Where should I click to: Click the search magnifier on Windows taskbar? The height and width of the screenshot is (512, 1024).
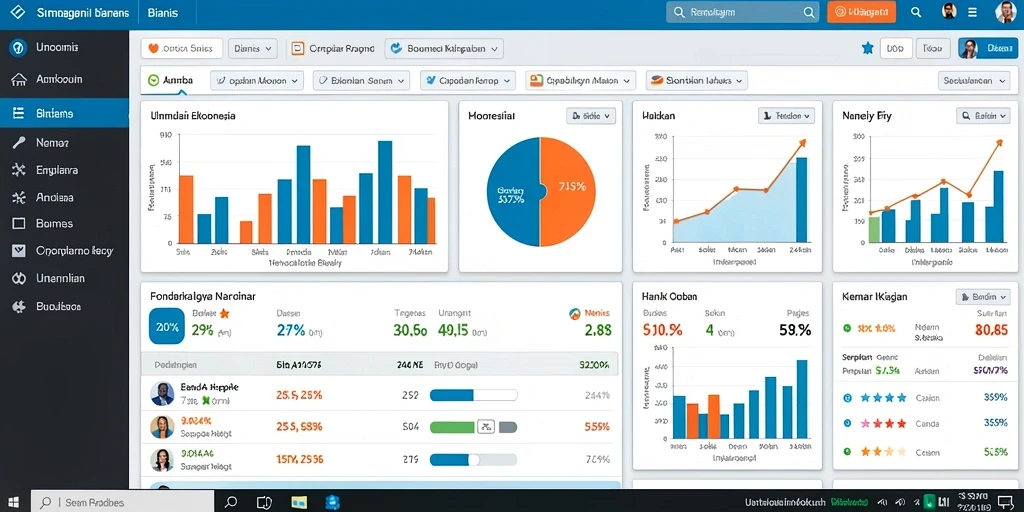(231, 502)
